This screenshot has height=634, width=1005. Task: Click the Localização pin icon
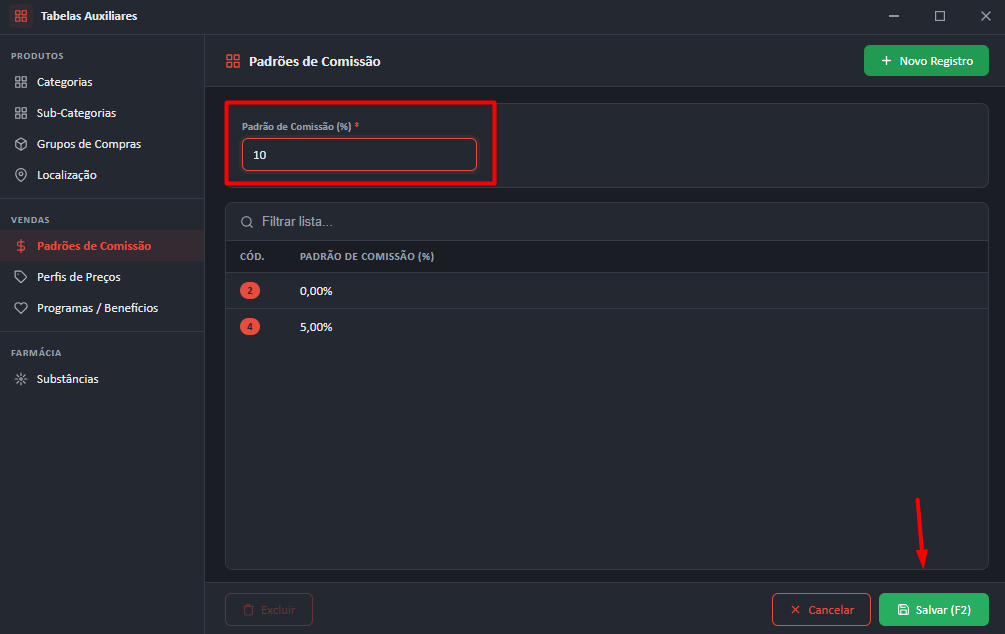point(21,175)
